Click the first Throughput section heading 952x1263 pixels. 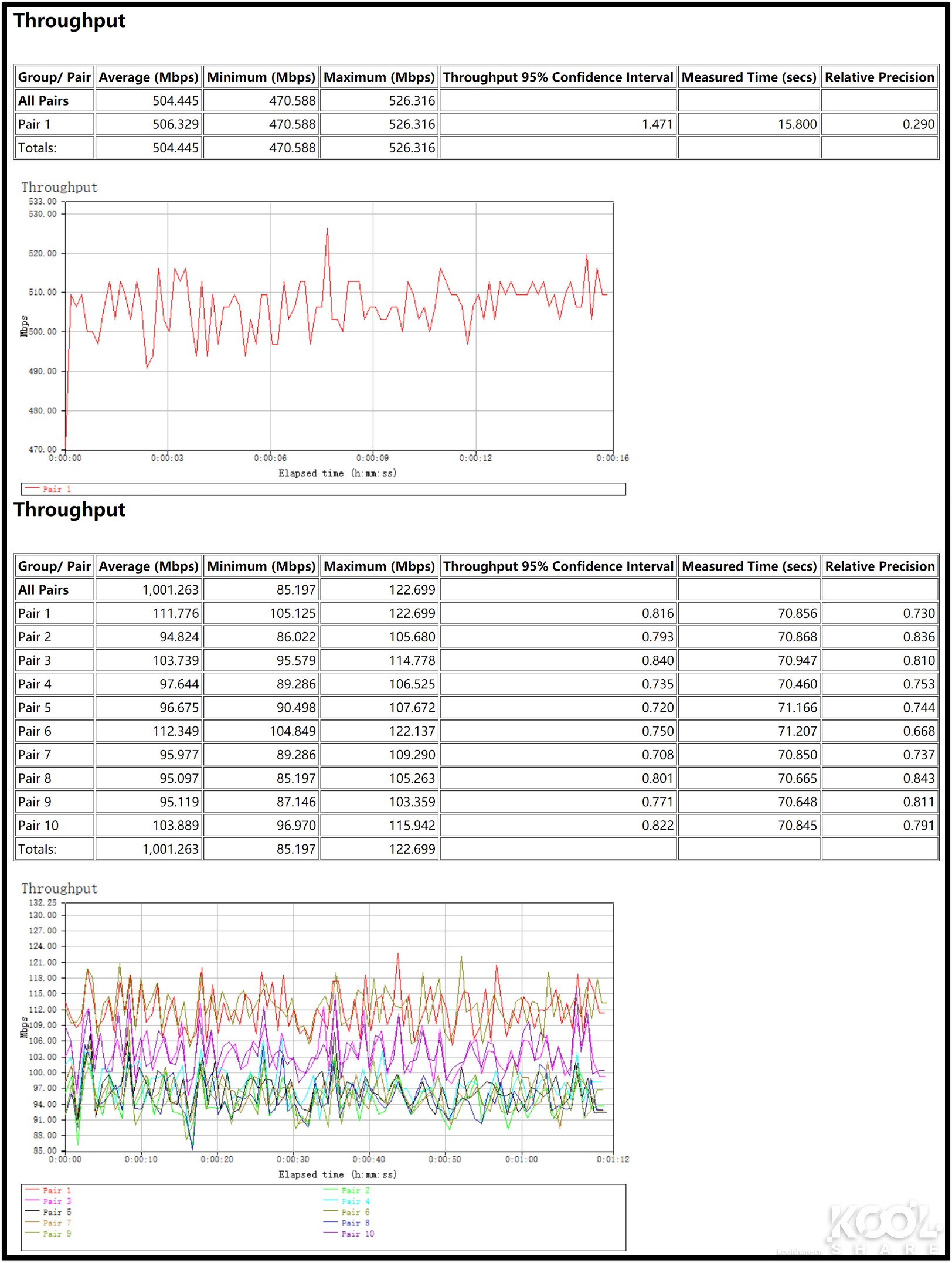click(69, 21)
